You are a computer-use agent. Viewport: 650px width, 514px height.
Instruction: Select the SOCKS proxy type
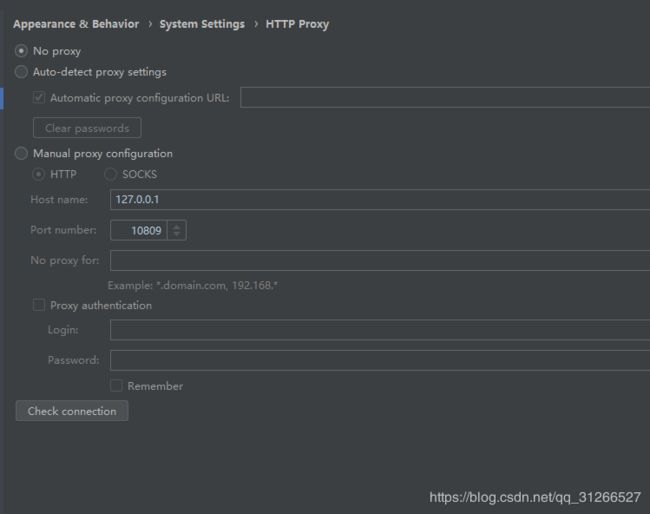click(x=110, y=175)
